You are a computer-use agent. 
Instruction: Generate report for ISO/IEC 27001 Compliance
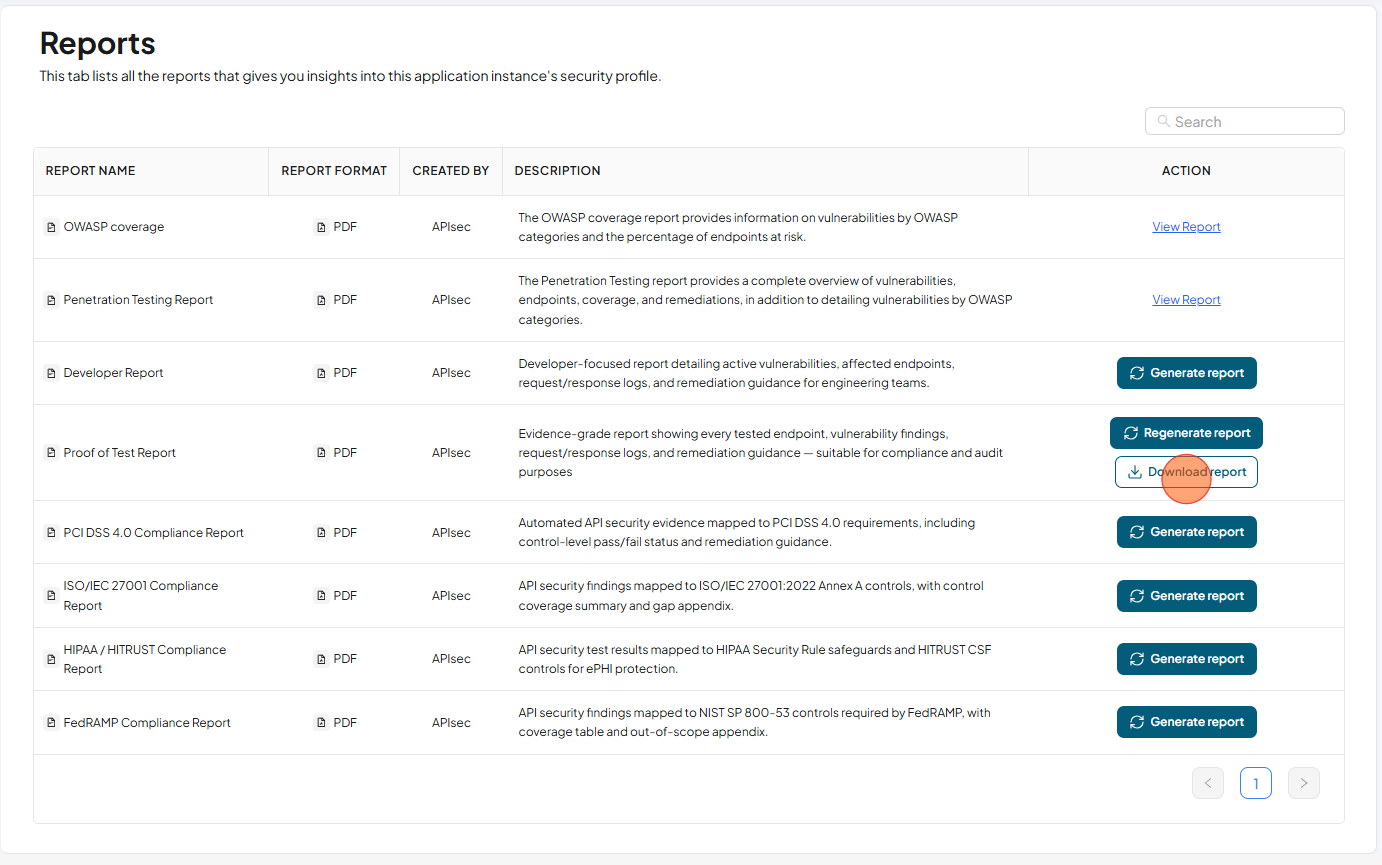tap(1186, 596)
